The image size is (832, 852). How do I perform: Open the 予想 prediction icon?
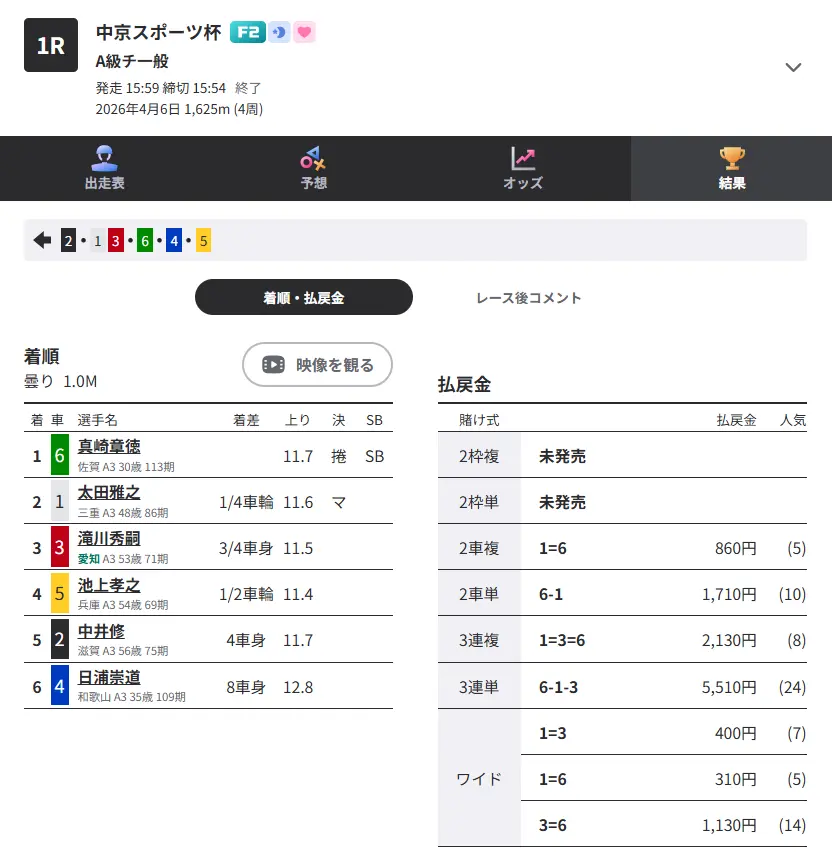[x=312, y=161]
